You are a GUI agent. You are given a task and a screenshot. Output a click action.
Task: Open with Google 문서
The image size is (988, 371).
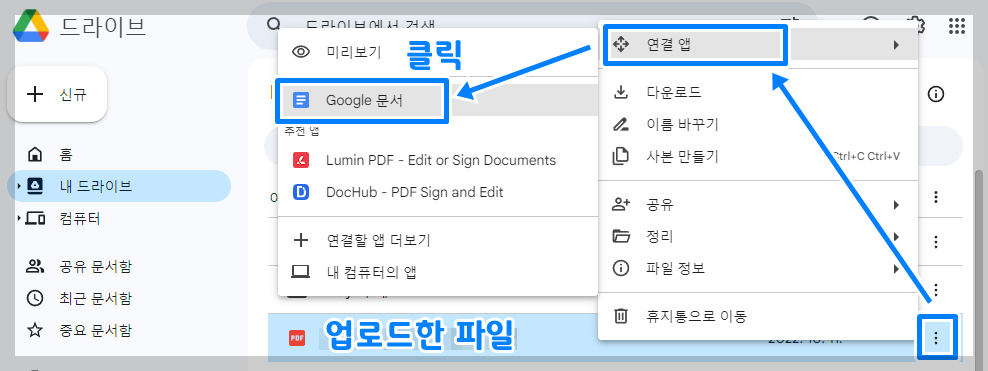click(438, 100)
